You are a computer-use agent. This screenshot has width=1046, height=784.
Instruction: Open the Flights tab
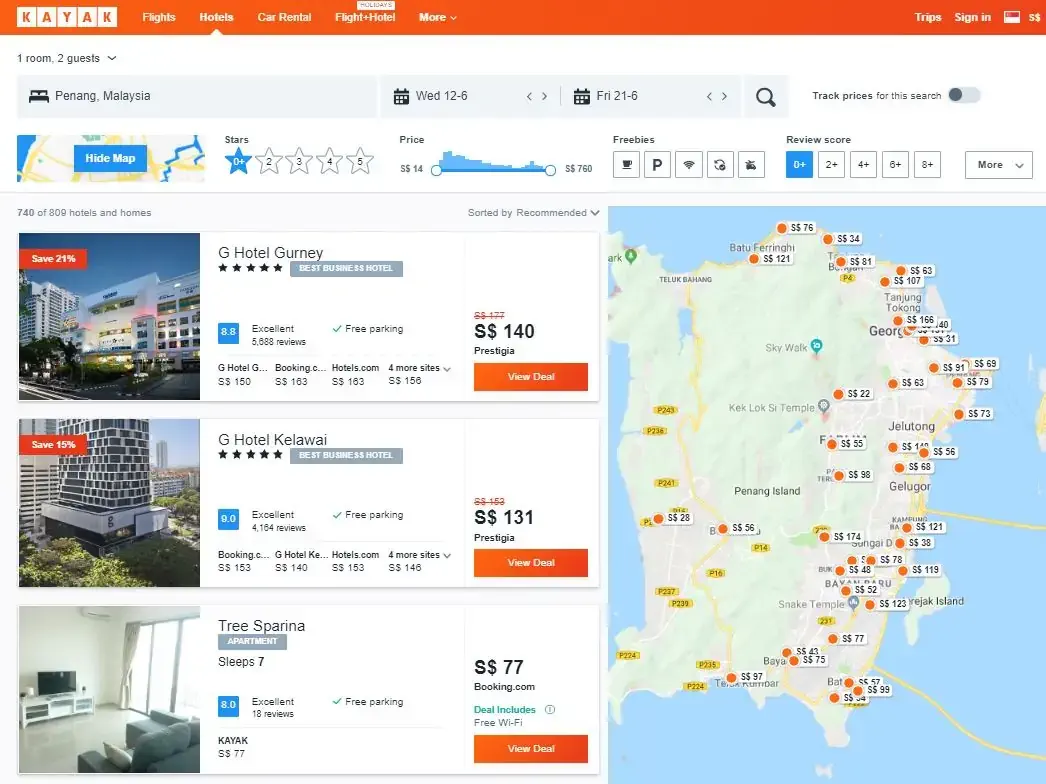click(159, 17)
